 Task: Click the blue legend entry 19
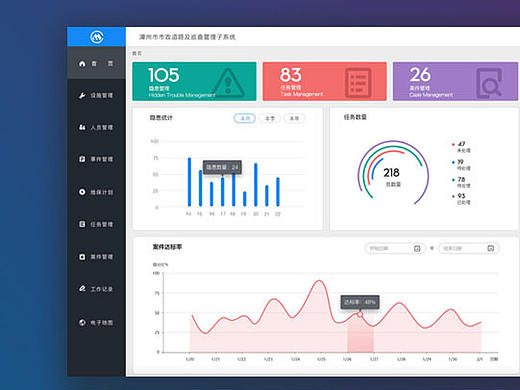click(461, 164)
